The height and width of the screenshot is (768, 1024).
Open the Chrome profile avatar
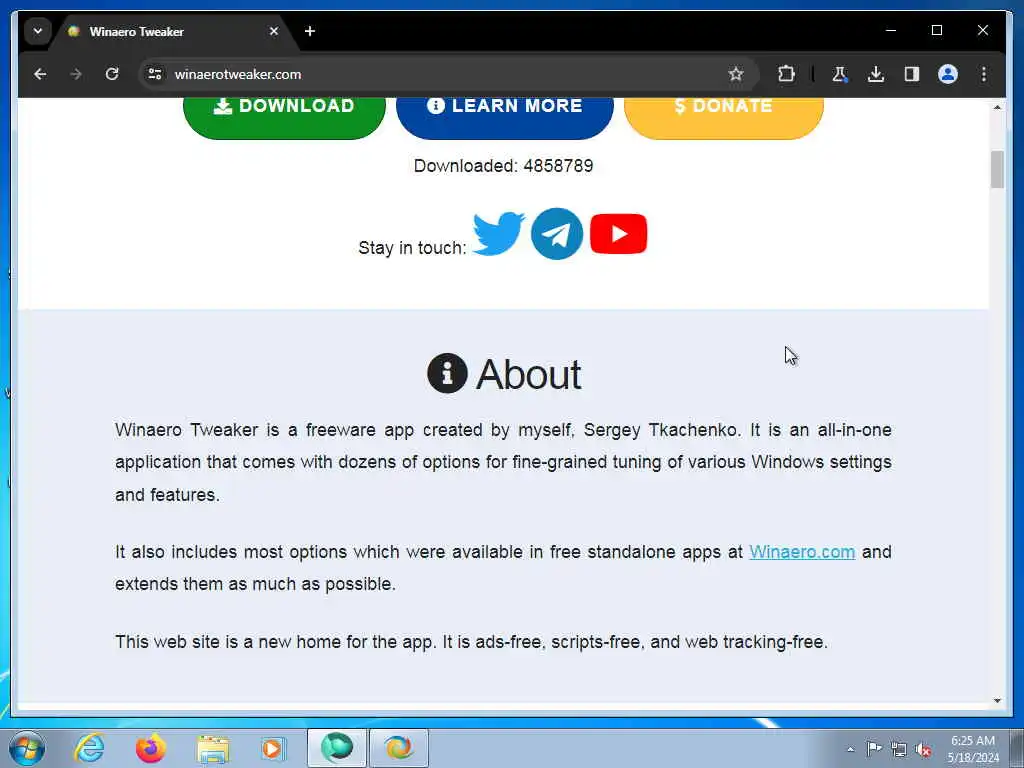click(x=948, y=74)
